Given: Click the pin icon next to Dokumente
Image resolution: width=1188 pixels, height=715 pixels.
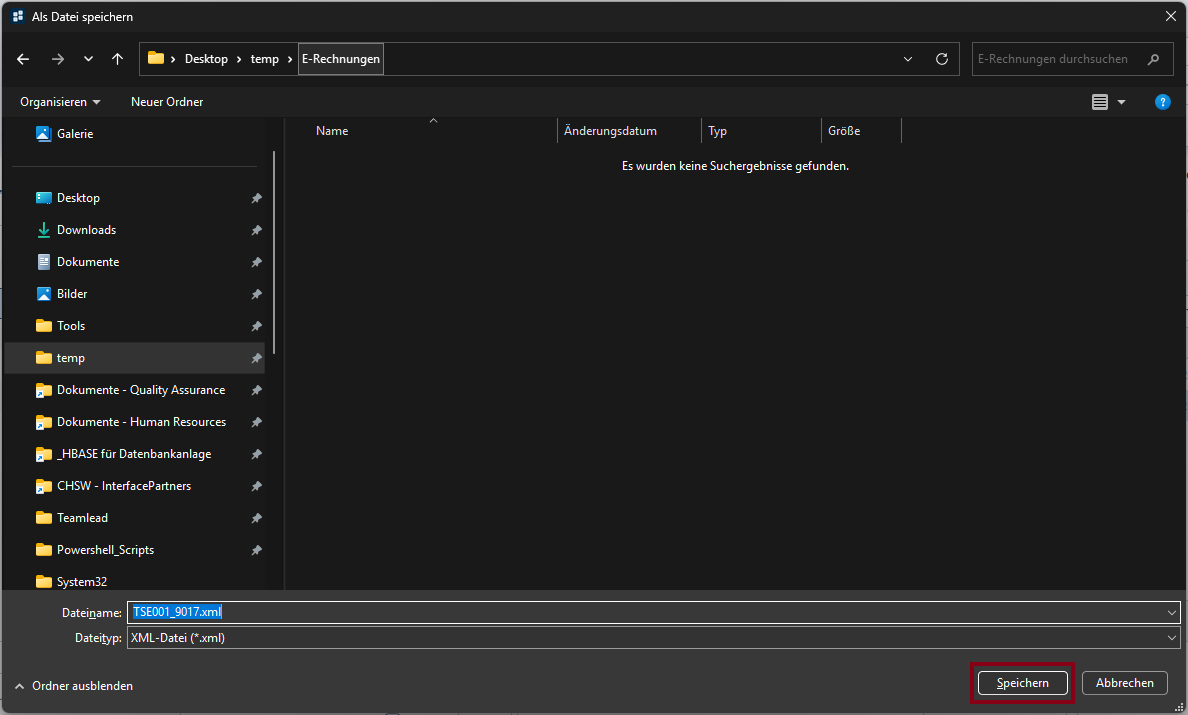Looking at the screenshot, I should coord(257,262).
